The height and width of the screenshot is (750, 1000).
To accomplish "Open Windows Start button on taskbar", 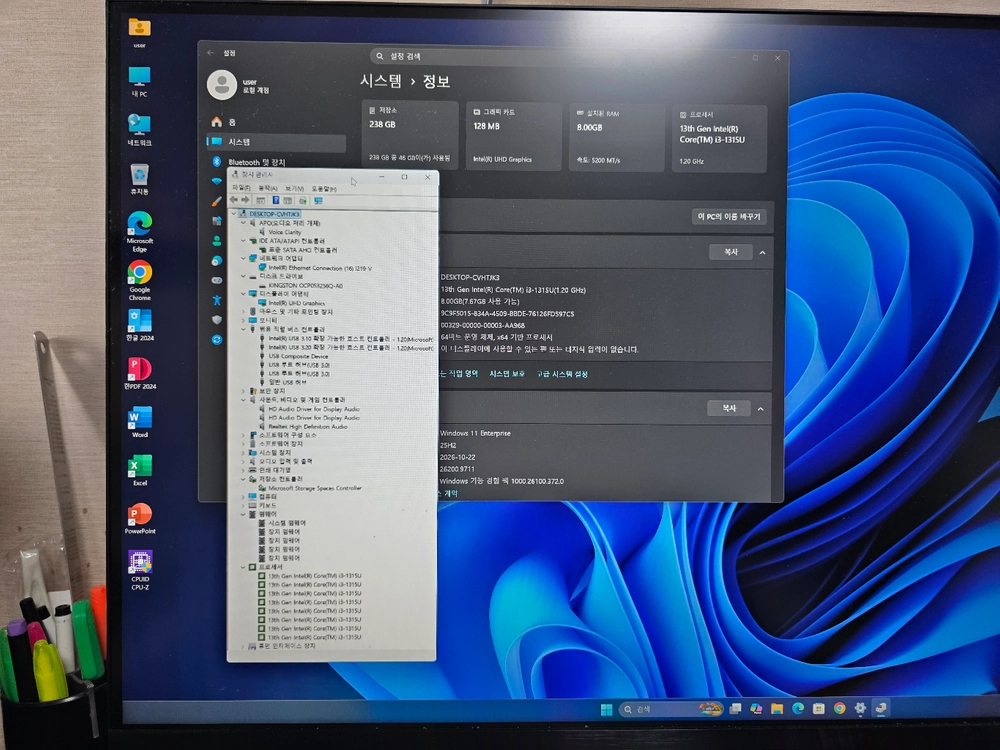I will [607, 709].
